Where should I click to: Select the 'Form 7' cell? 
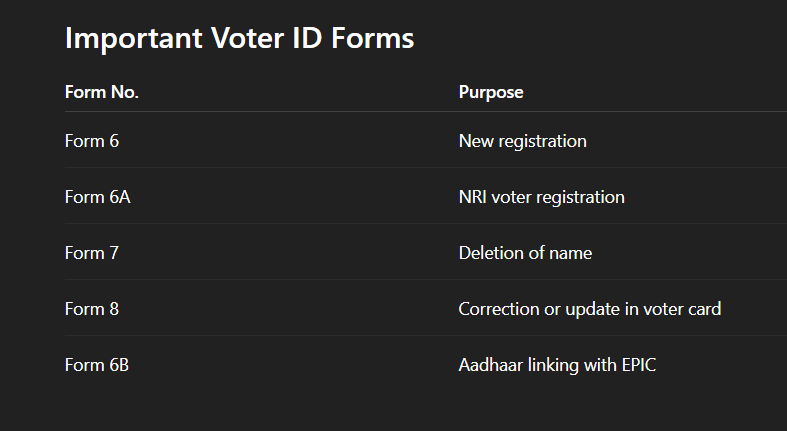pos(92,253)
